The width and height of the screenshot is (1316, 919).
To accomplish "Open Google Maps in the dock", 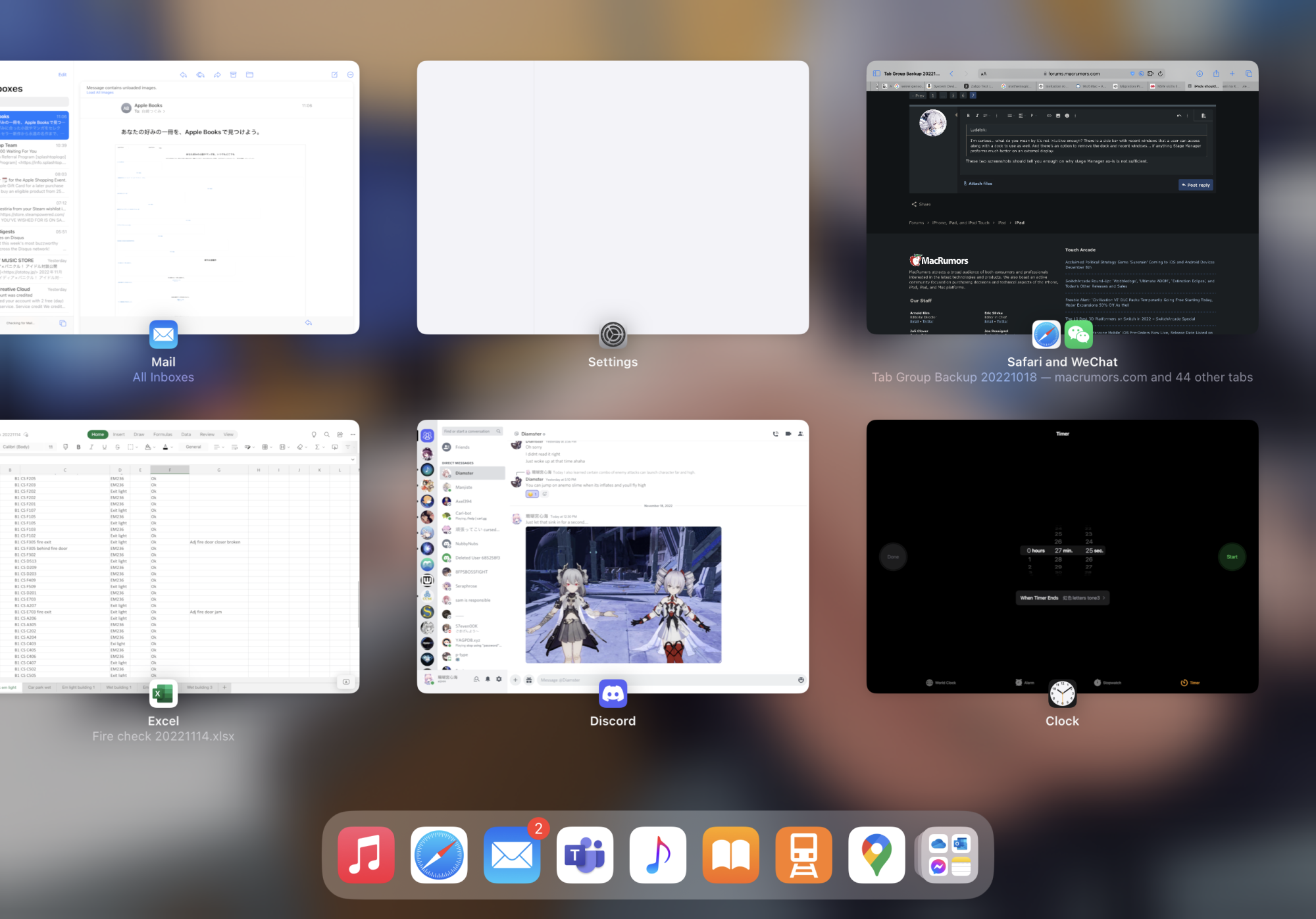I will coord(876,855).
